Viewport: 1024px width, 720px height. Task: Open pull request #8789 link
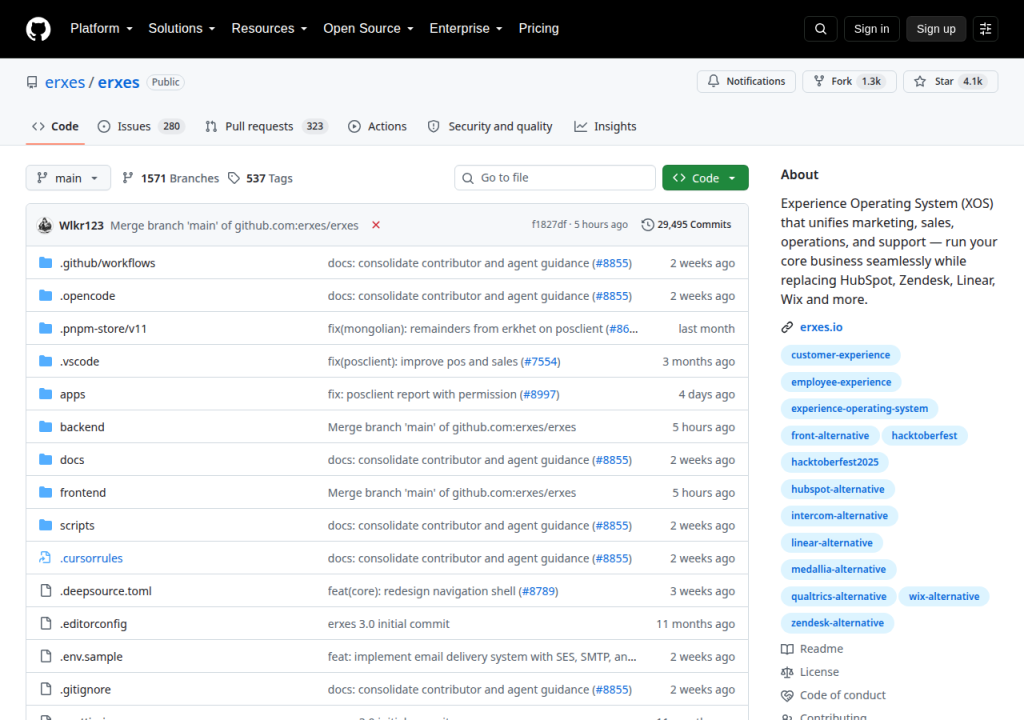pos(539,591)
